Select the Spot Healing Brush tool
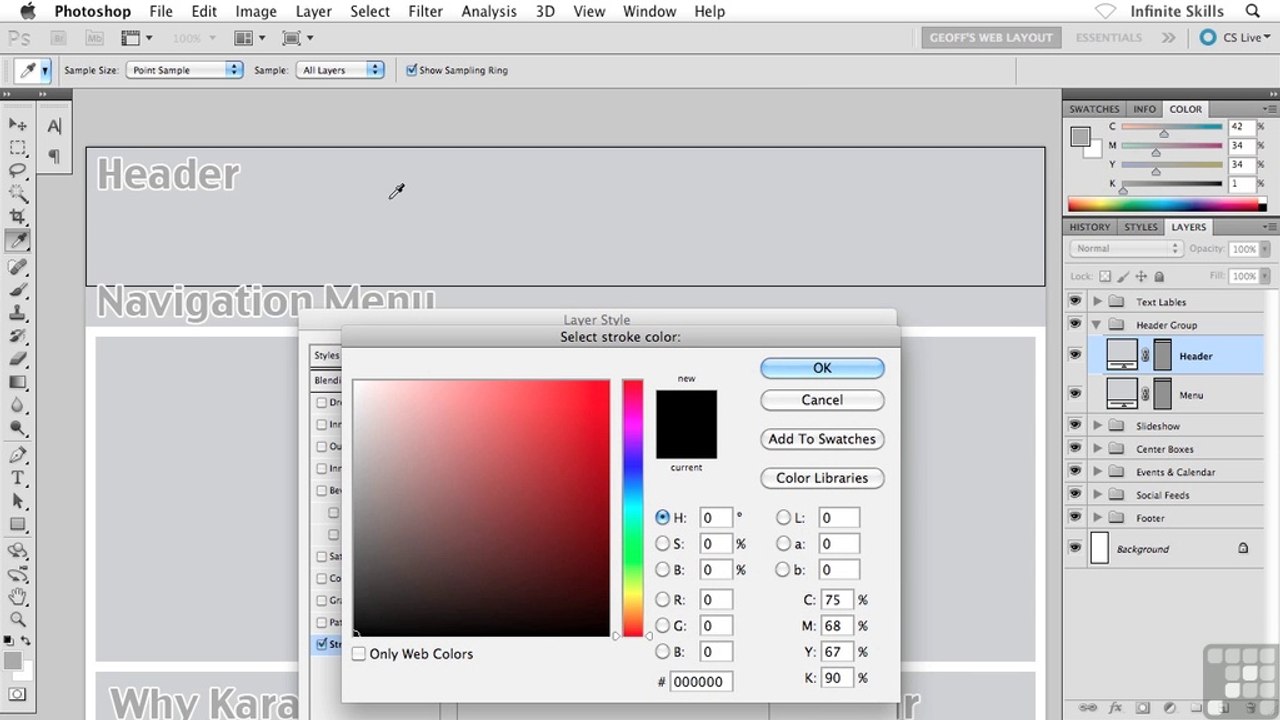1280x720 pixels. 18,266
